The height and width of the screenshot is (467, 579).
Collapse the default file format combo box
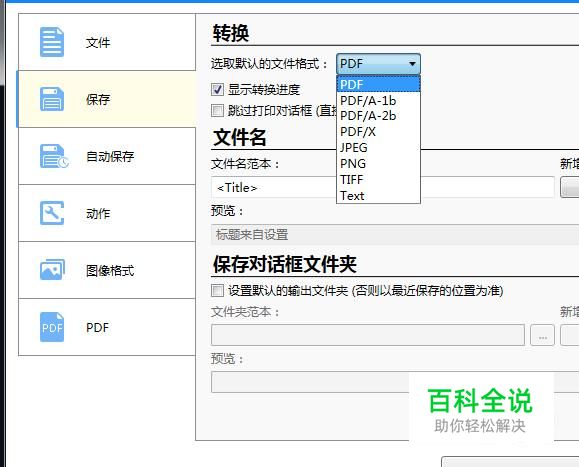(378, 64)
